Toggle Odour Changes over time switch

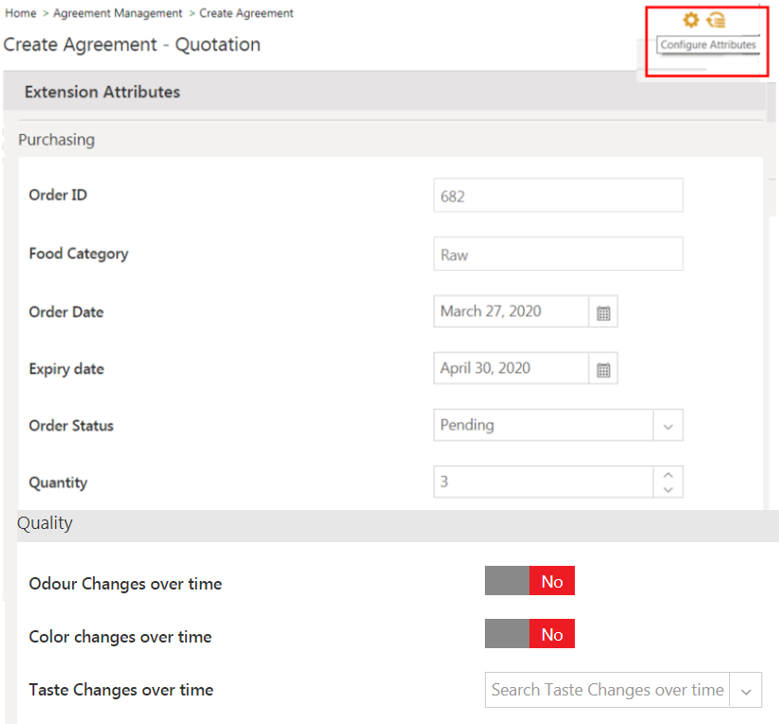tap(529, 581)
